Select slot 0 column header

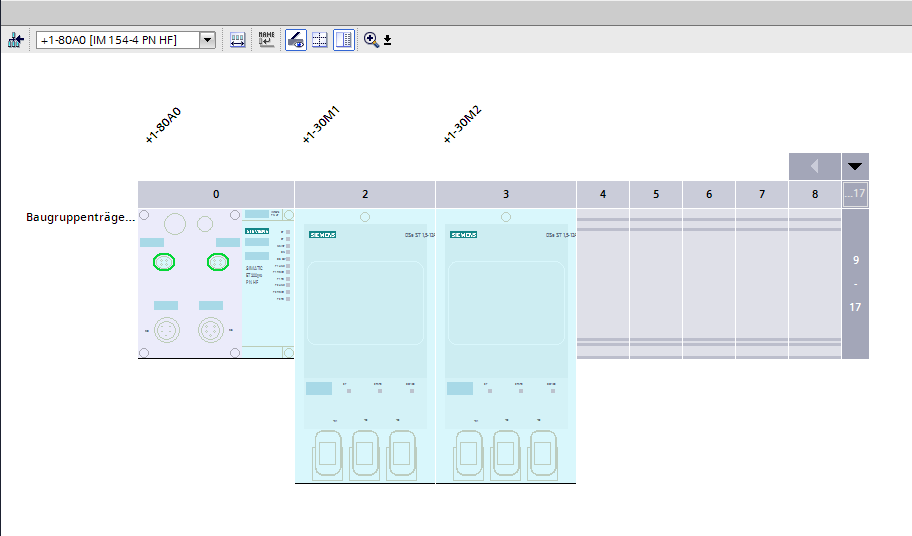216,194
